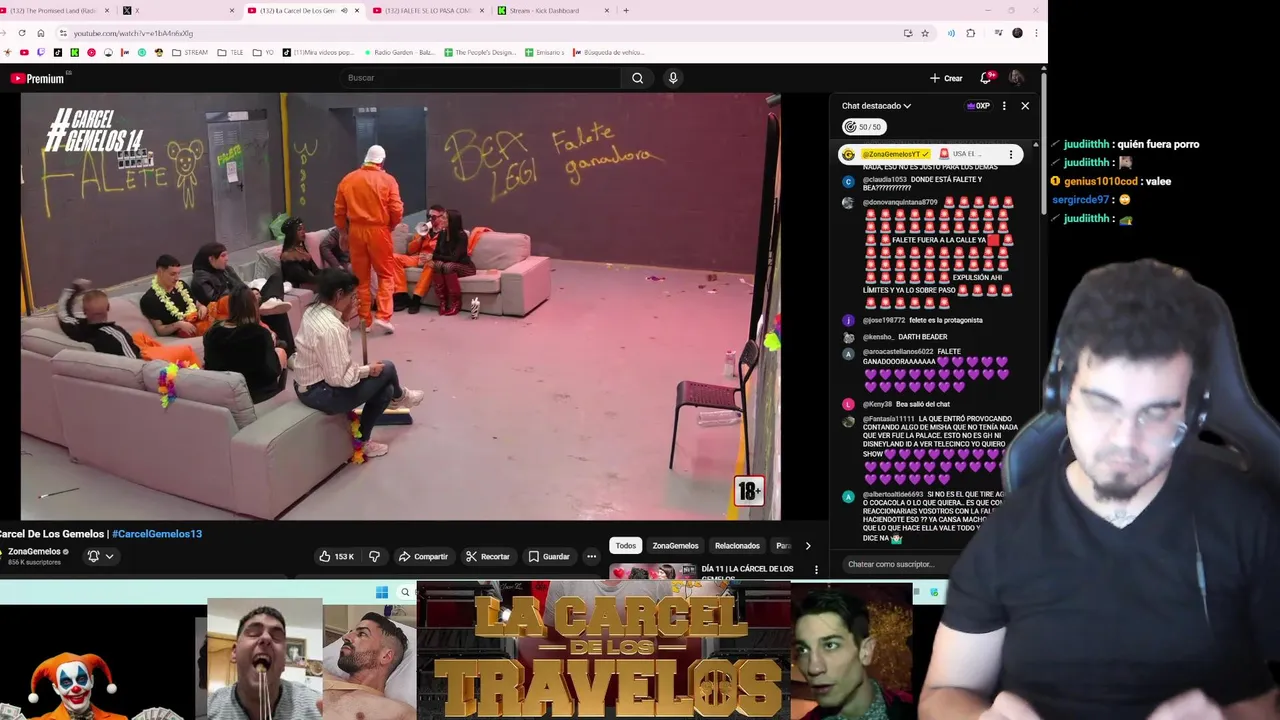Toggle the subscription notification bell
1280x720 pixels.
(93, 556)
